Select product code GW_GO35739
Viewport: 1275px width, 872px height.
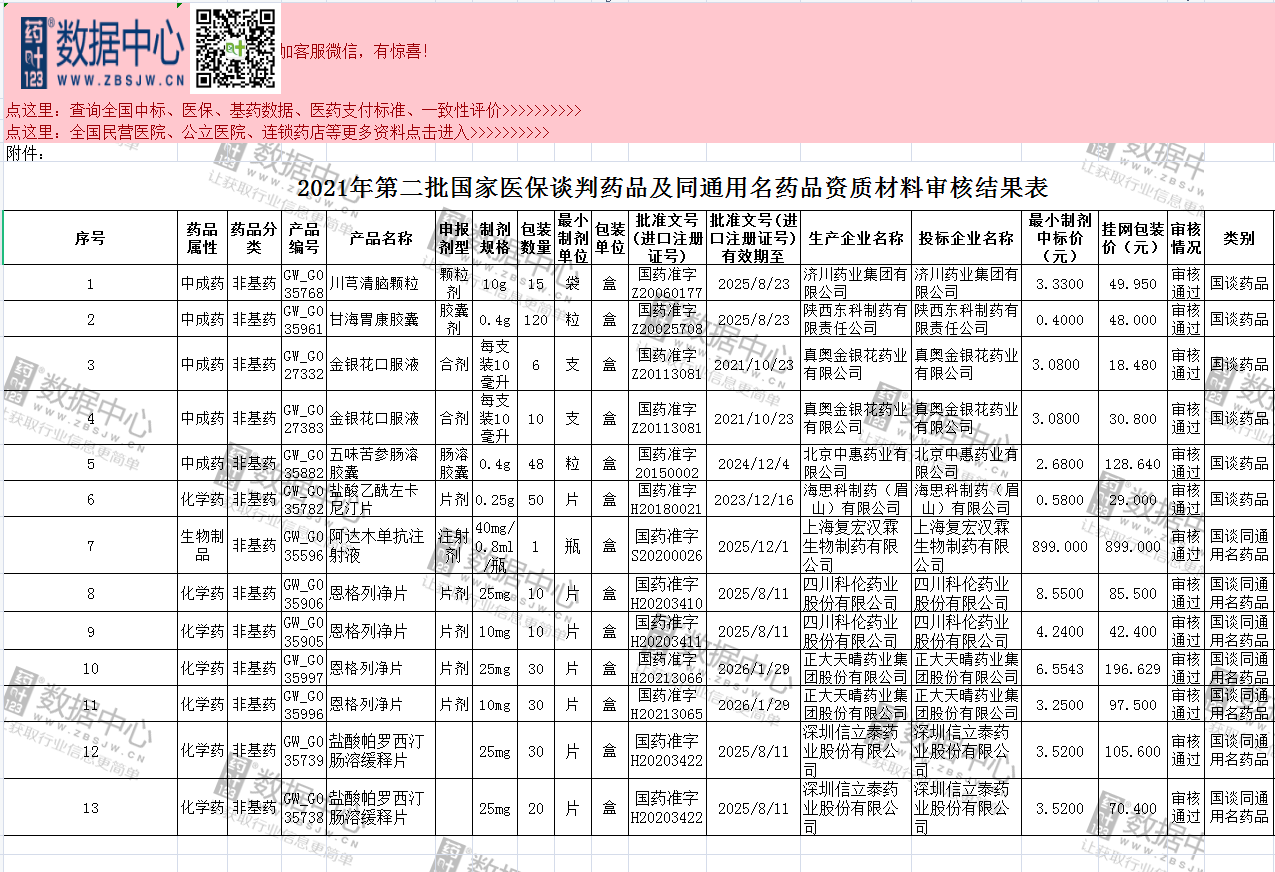303,750
